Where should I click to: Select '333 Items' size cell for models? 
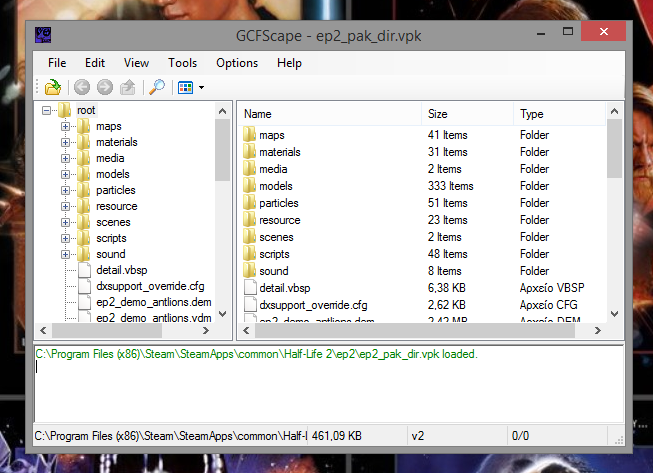(451, 186)
